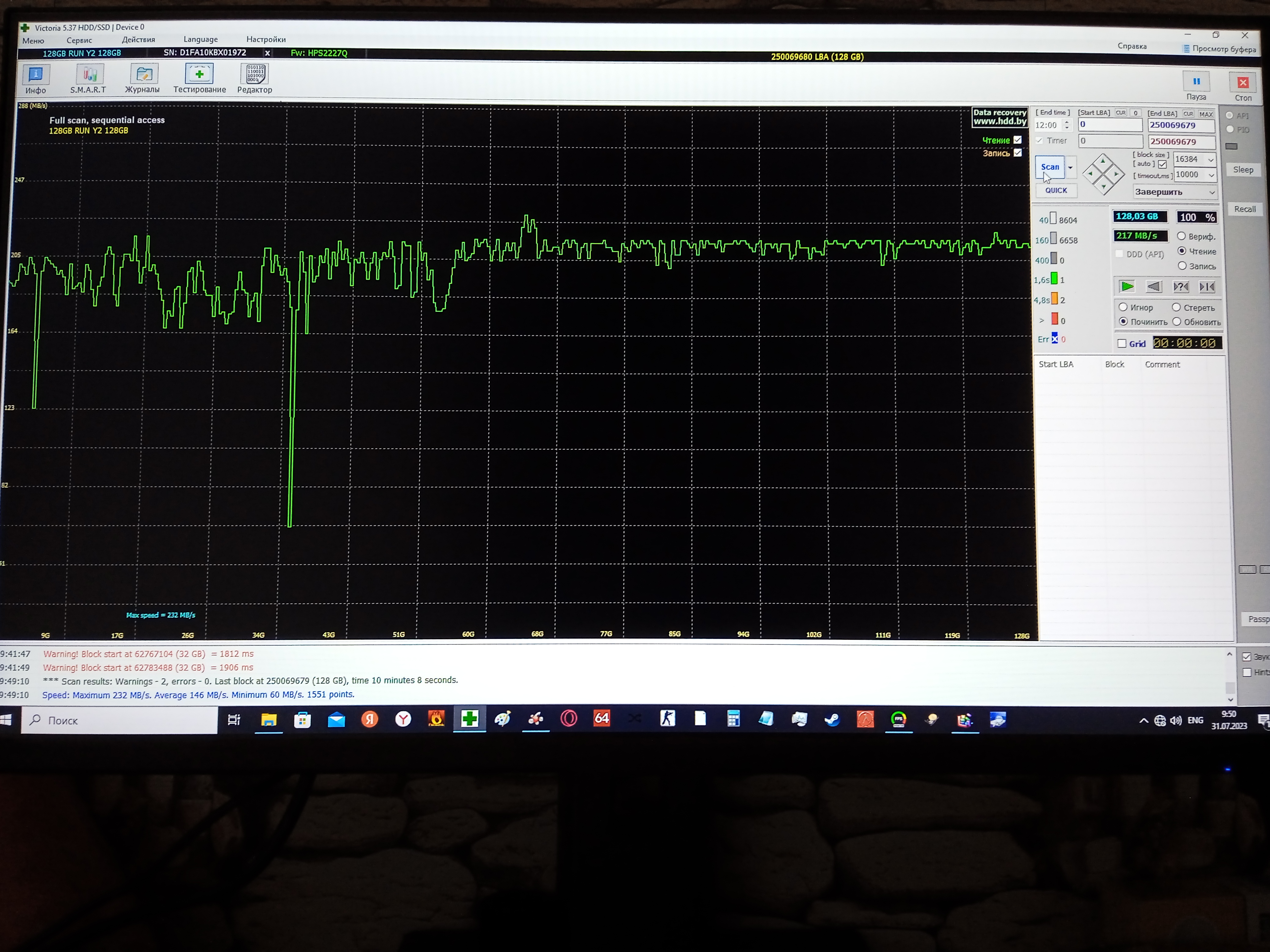1270x952 pixels.
Task: Click the Scan button
Action: coord(1050,167)
